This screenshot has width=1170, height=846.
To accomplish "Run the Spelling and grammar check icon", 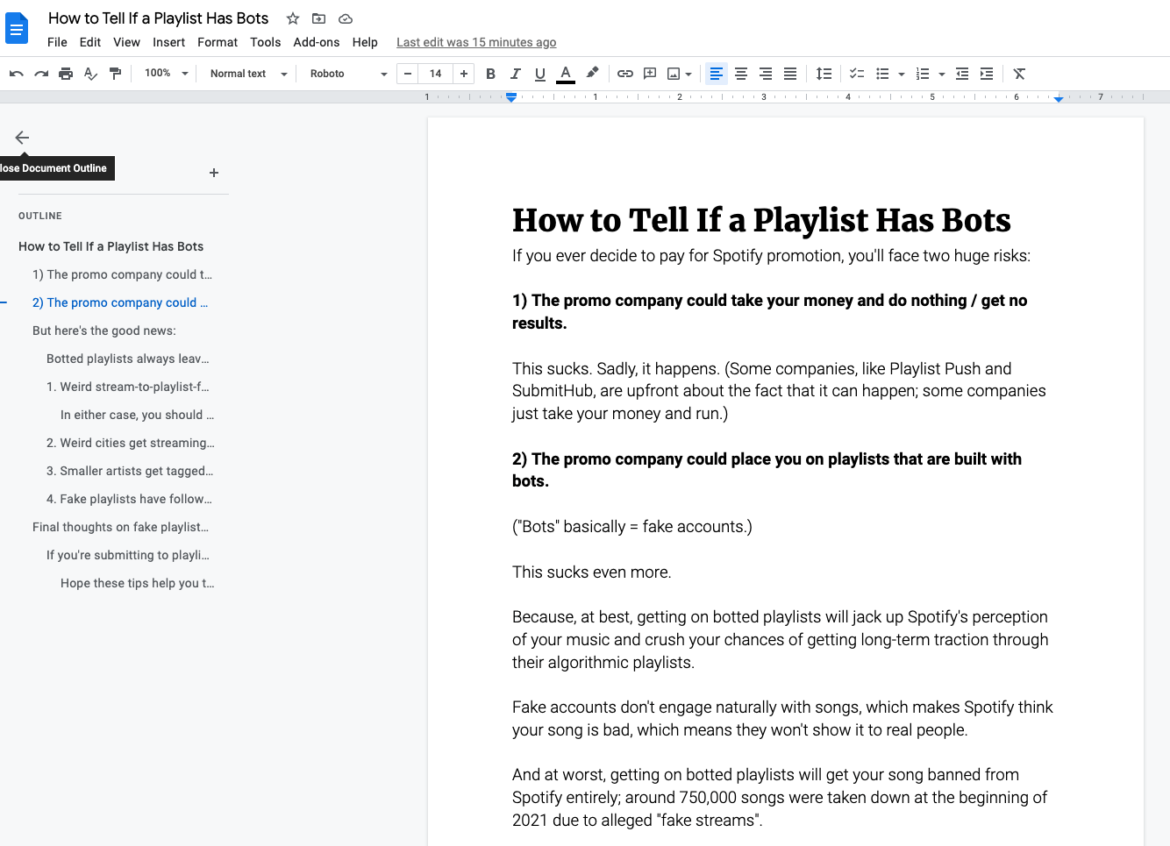I will [89, 73].
